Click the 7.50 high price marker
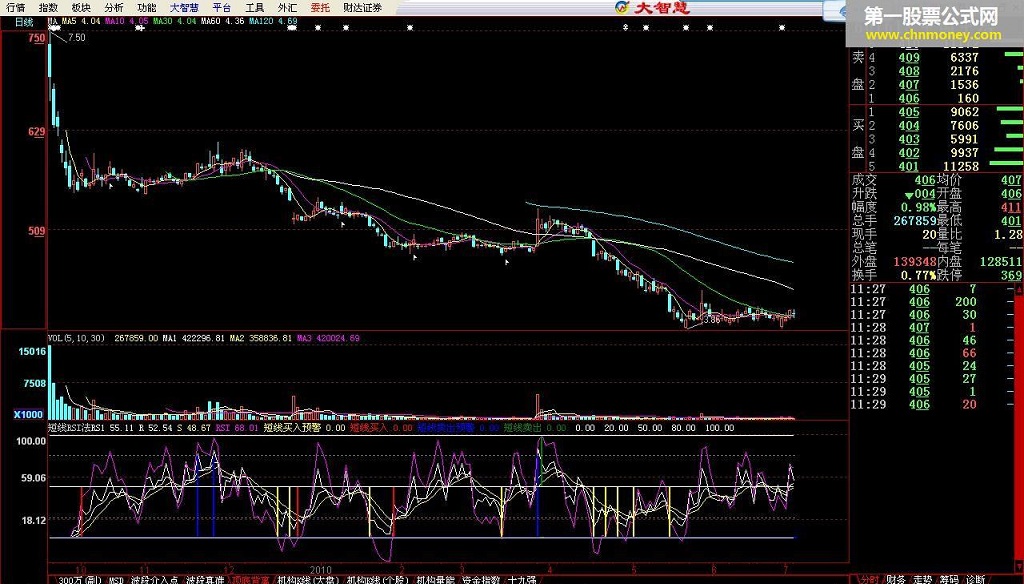The image size is (1024, 584). (x=76, y=38)
